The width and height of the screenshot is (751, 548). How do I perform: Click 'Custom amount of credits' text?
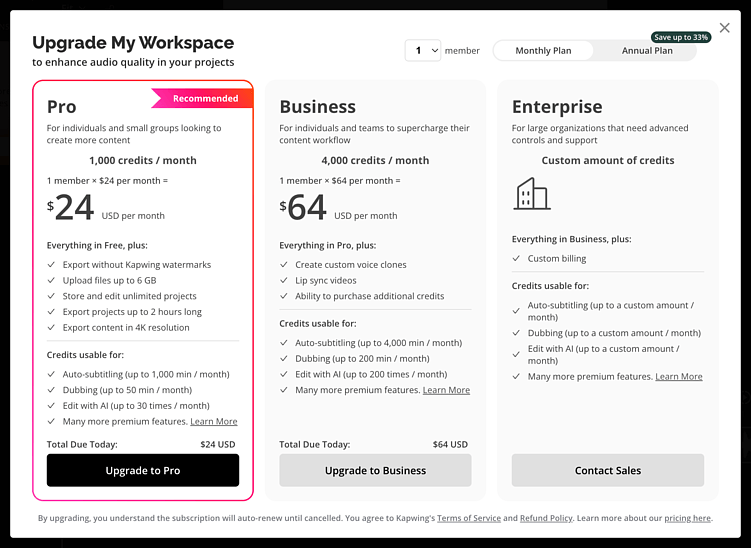pyautogui.click(x=608, y=160)
